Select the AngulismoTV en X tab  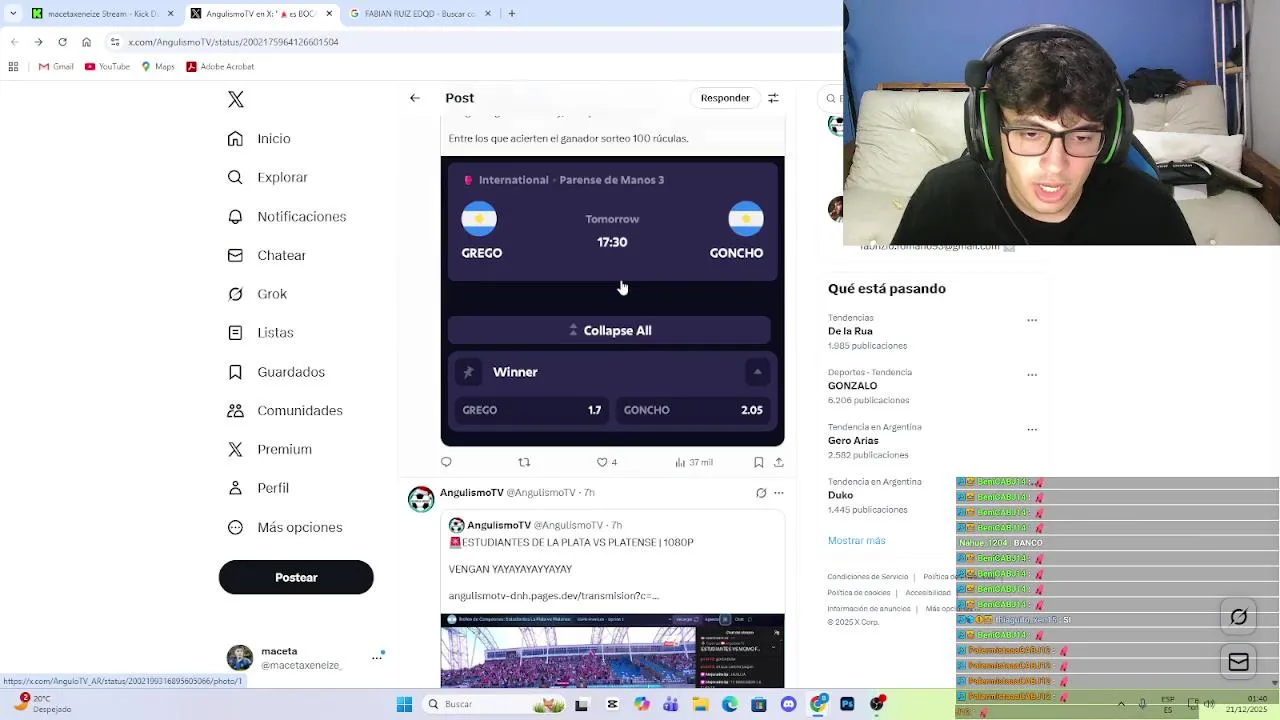pos(261,14)
